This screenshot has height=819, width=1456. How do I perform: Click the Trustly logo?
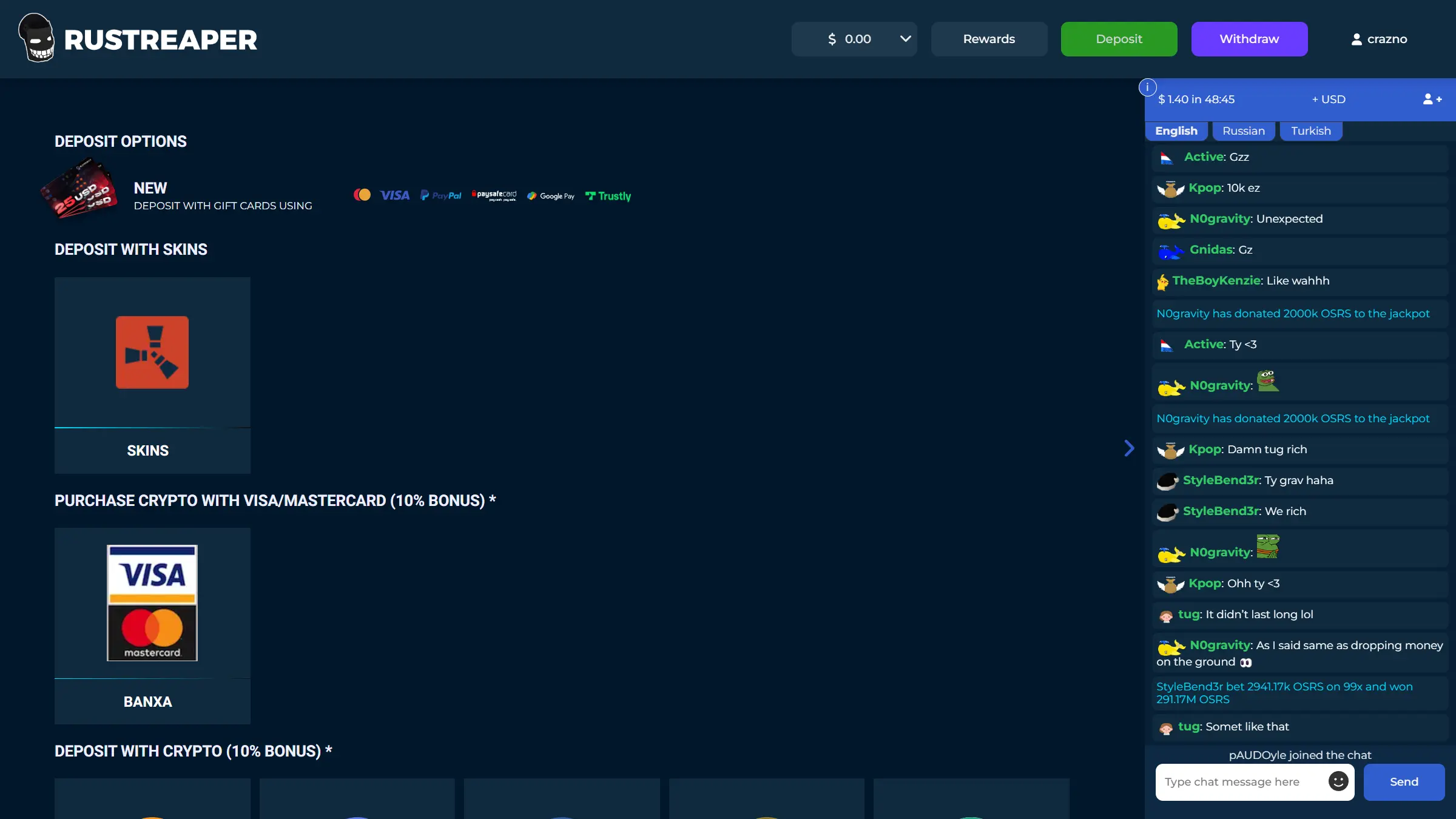pyautogui.click(x=608, y=196)
